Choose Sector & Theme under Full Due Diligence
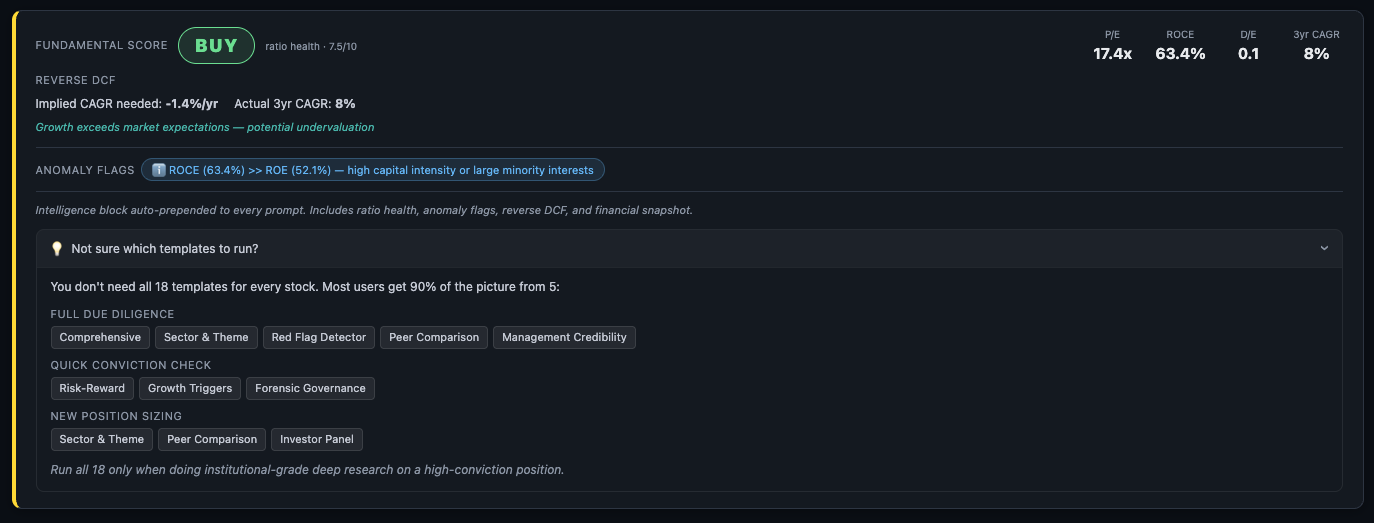This screenshot has height=523, width=1374. click(x=208, y=337)
